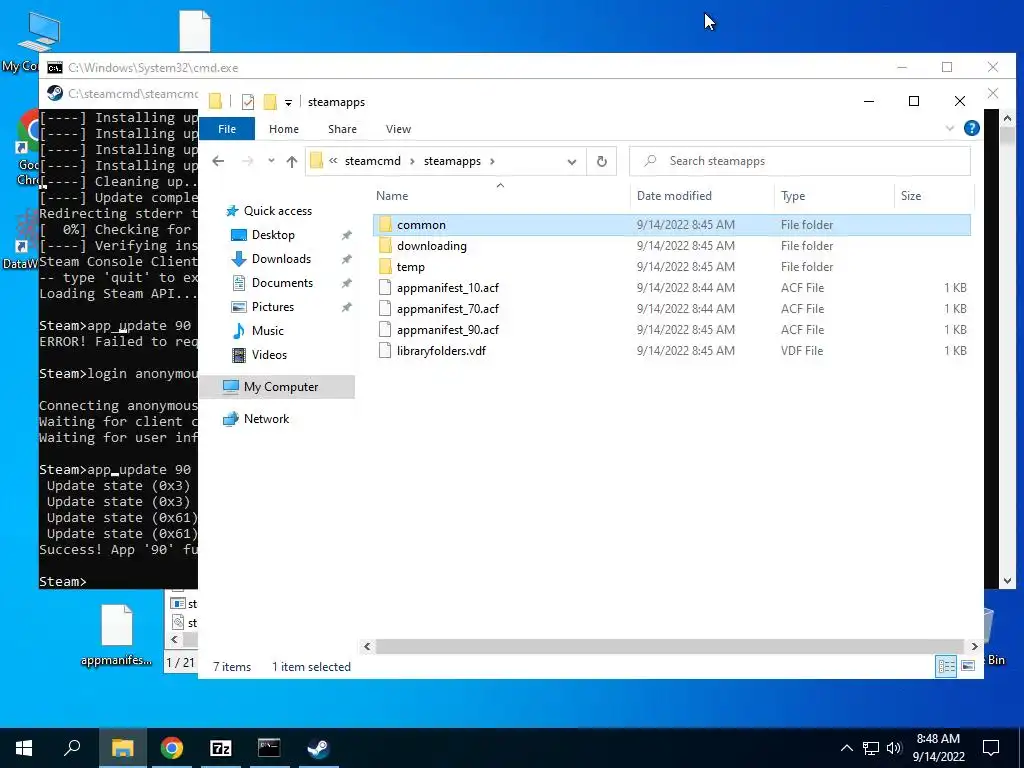Click the downloading folder icon
Viewport: 1024px width, 768px height.
(x=385, y=246)
